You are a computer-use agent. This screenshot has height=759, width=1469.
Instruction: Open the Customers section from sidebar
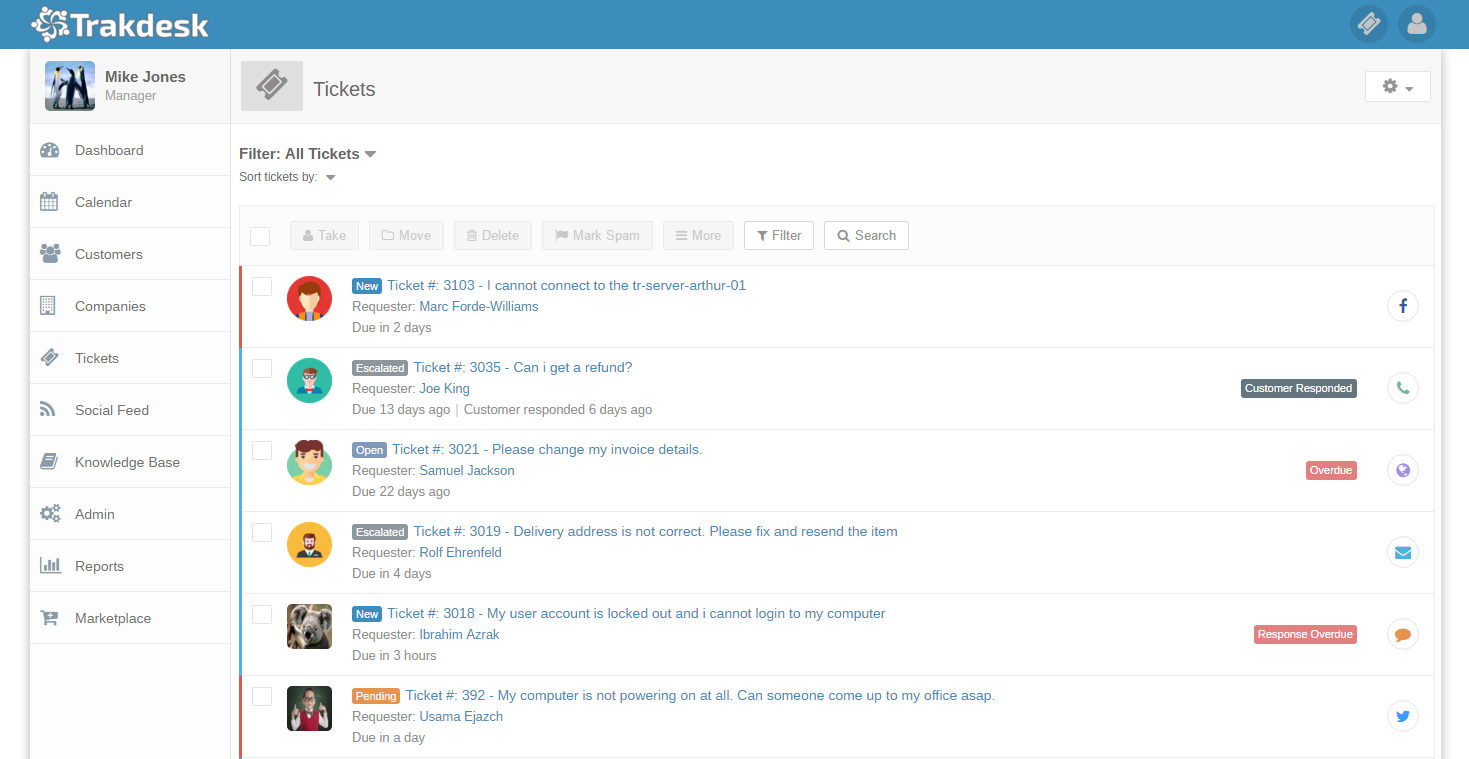coord(106,253)
